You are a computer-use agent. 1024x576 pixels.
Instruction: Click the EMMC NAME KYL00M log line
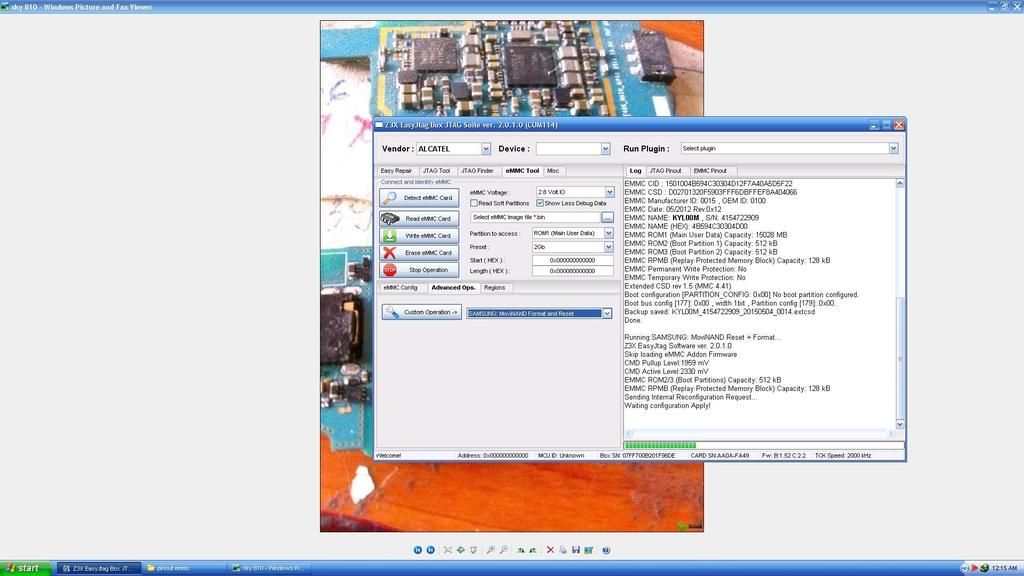[692, 218]
